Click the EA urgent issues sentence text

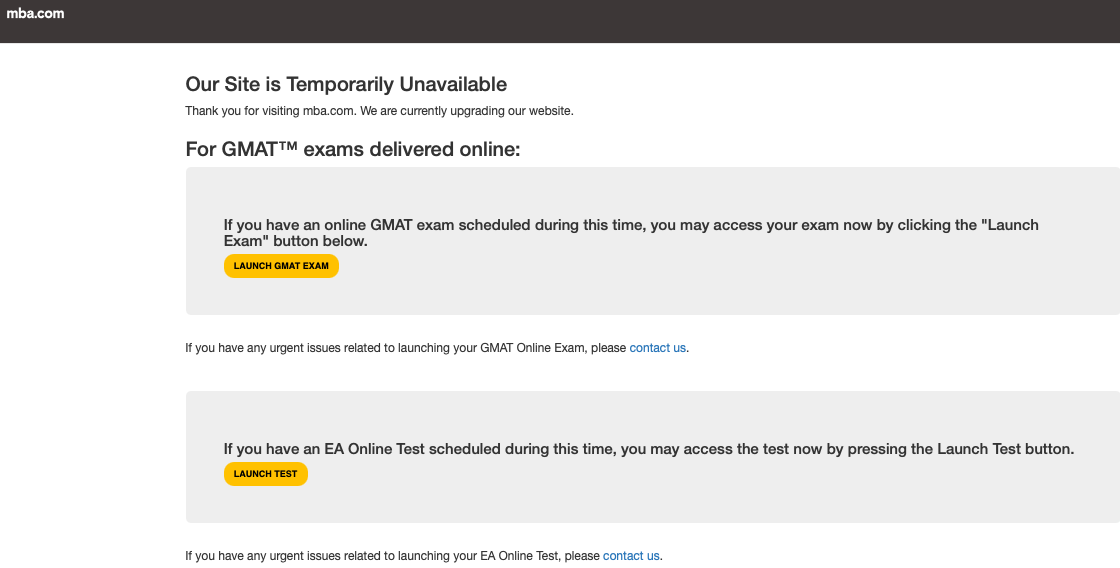pos(392,556)
